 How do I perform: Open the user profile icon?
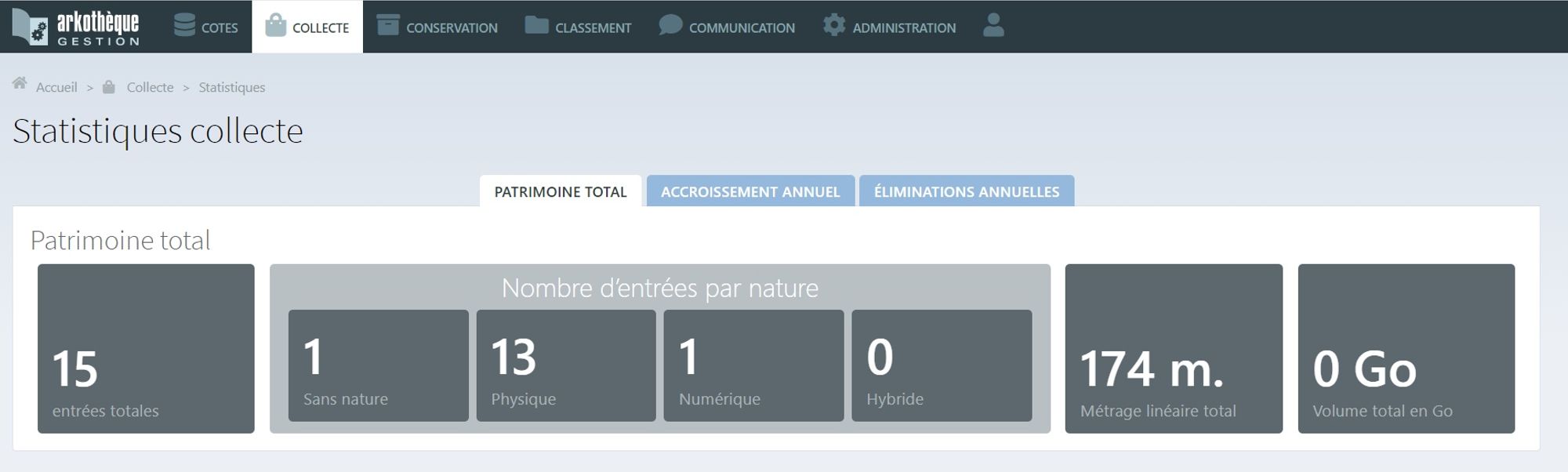click(993, 25)
